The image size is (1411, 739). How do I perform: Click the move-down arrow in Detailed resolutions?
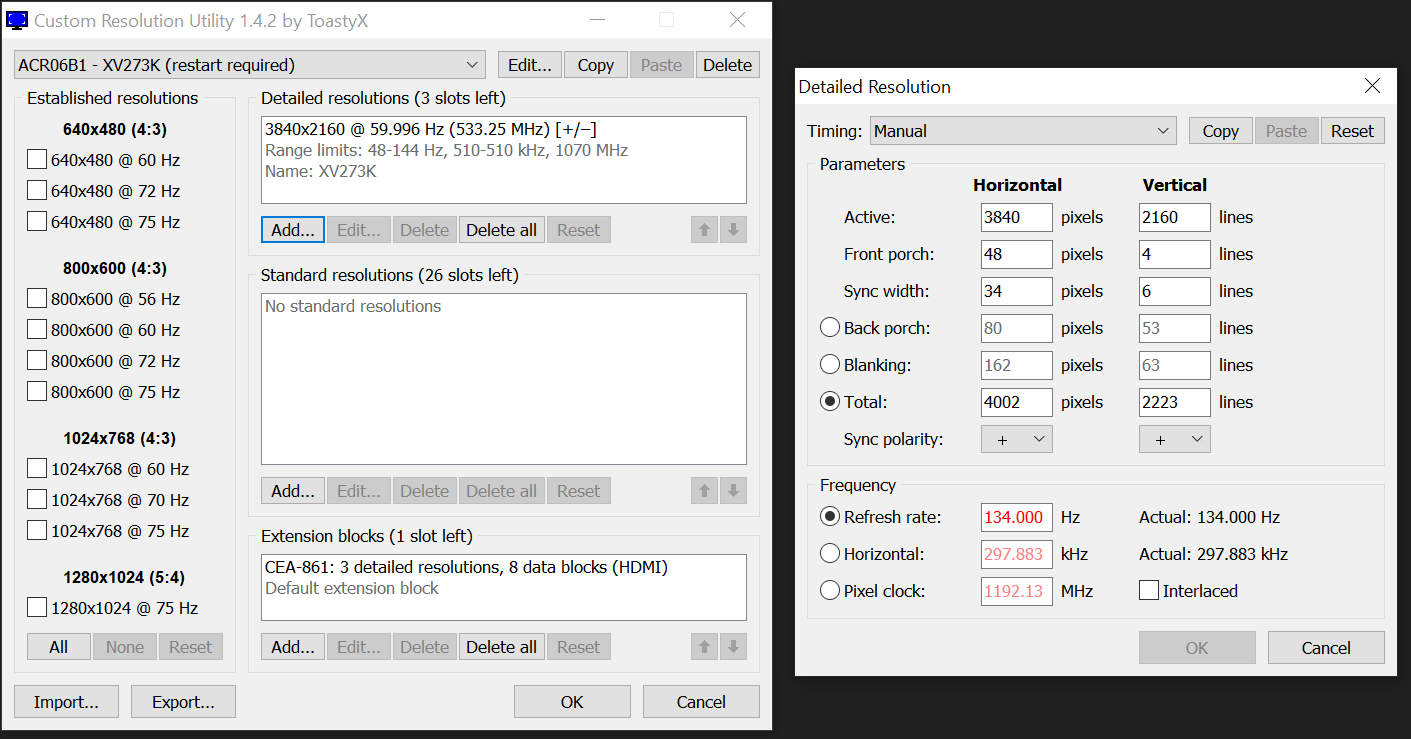(733, 230)
